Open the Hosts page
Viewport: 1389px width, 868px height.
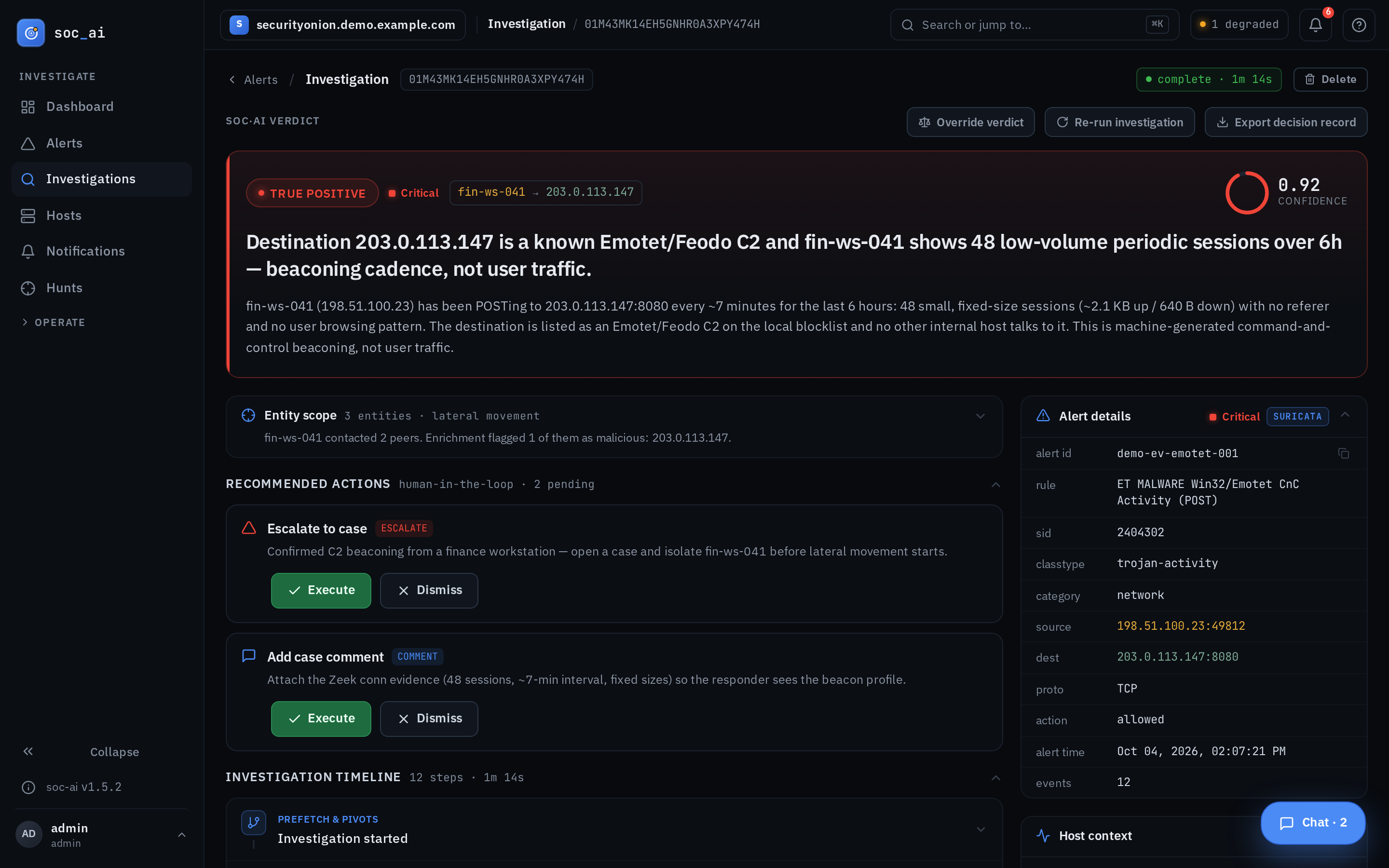tap(102, 215)
